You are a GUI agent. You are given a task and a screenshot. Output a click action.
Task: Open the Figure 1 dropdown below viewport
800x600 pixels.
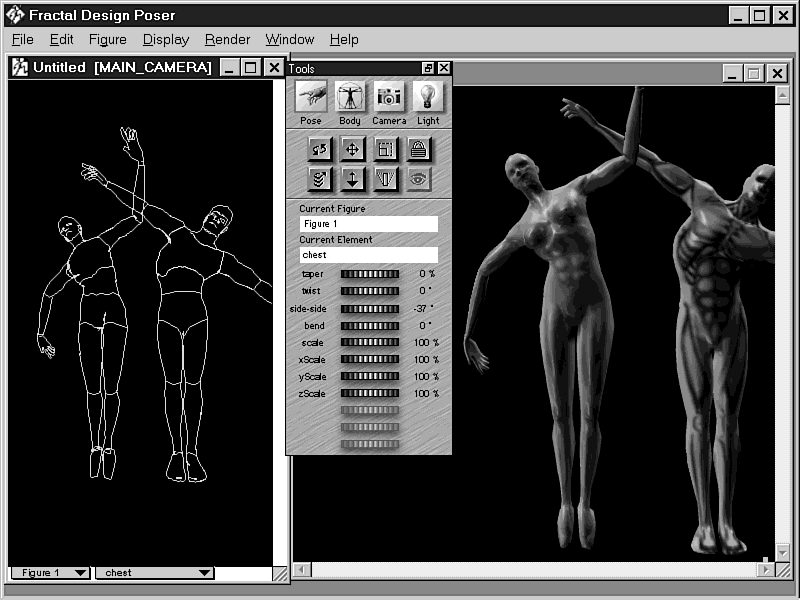[50, 573]
